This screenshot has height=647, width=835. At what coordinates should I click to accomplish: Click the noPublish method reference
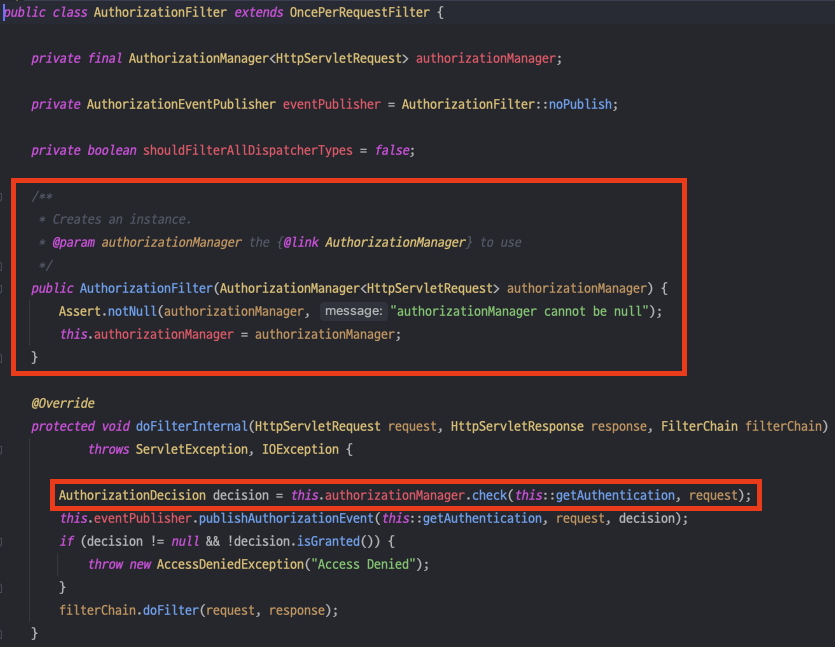[x=580, y=104]
